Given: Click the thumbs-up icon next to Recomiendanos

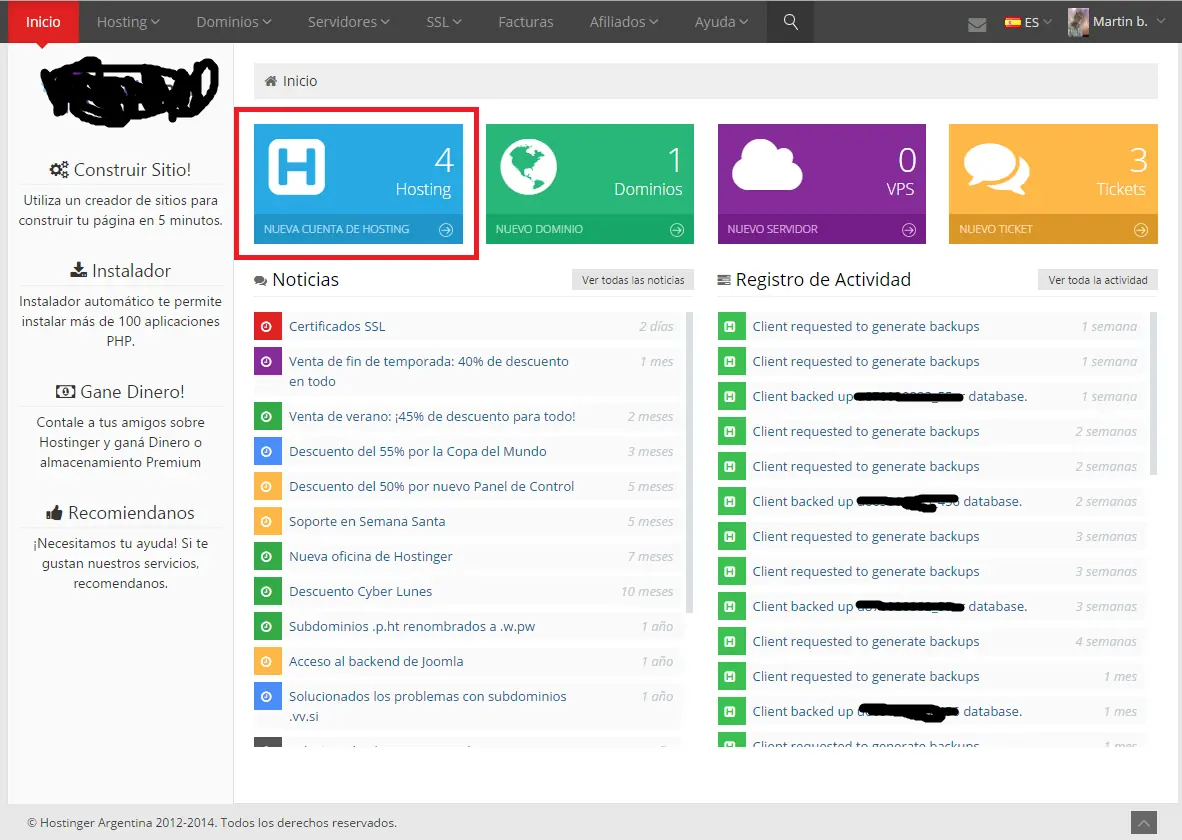Looking at the screenshot, I should (x=54, y=514).
